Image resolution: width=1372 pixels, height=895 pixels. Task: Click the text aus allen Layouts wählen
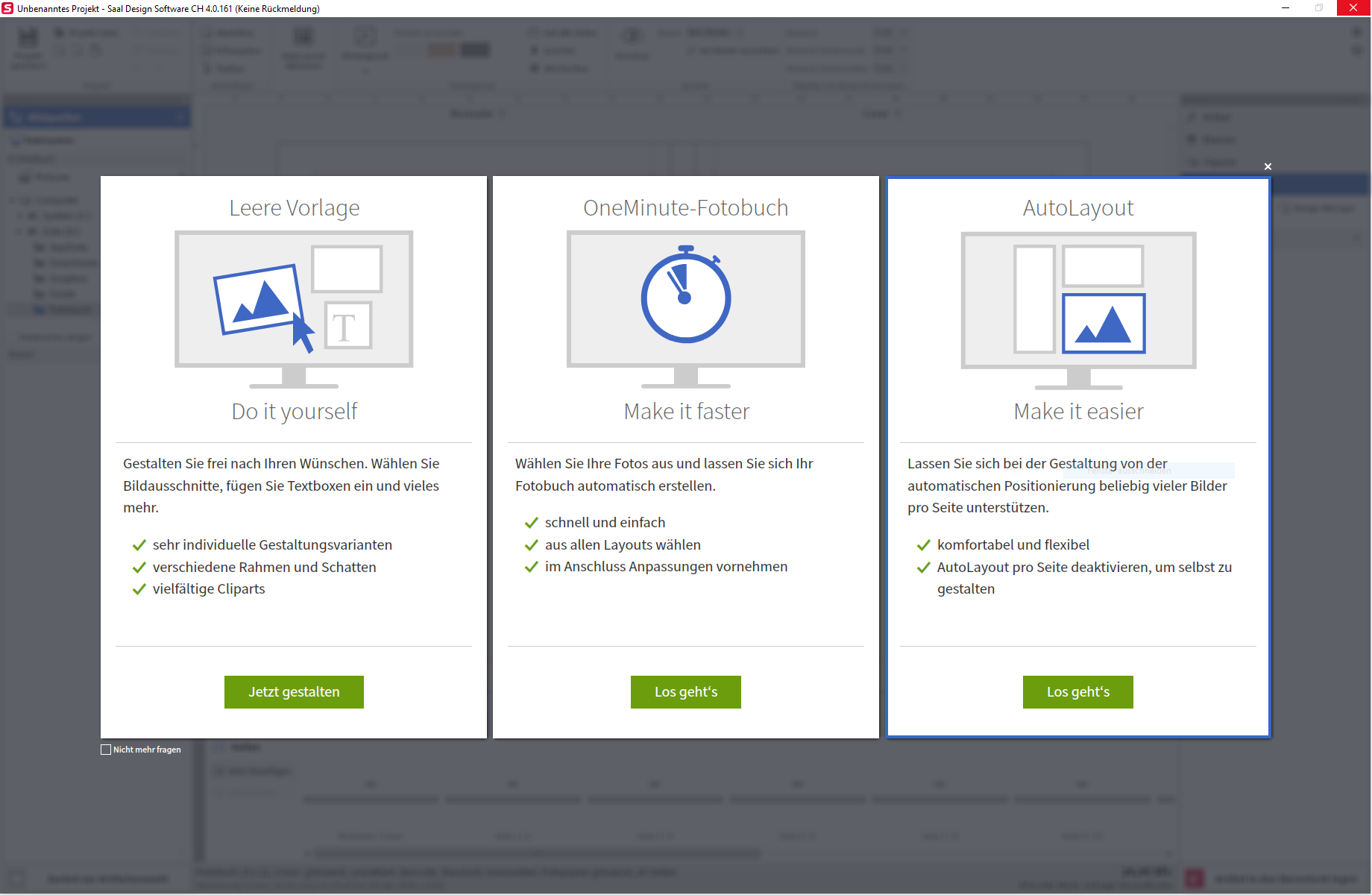[x=623, y=545]
